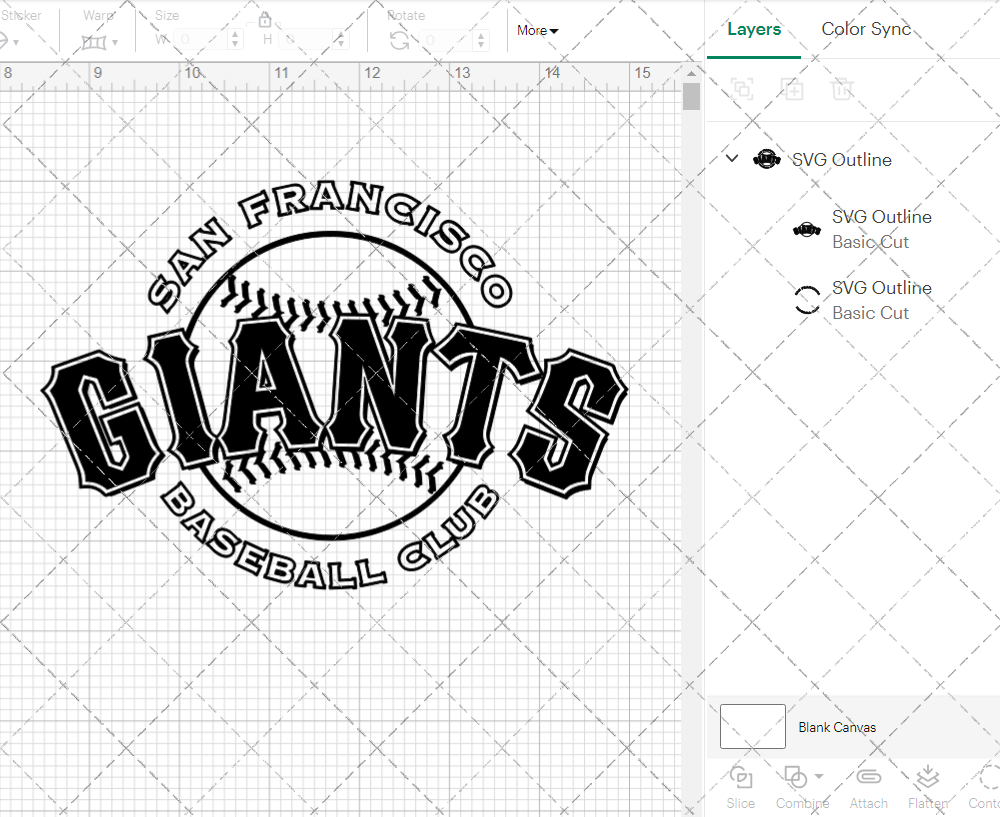Click the Group icon in the Layers panel
Viewport: 1000px width, 817px height.
click(x=742, y=89)
